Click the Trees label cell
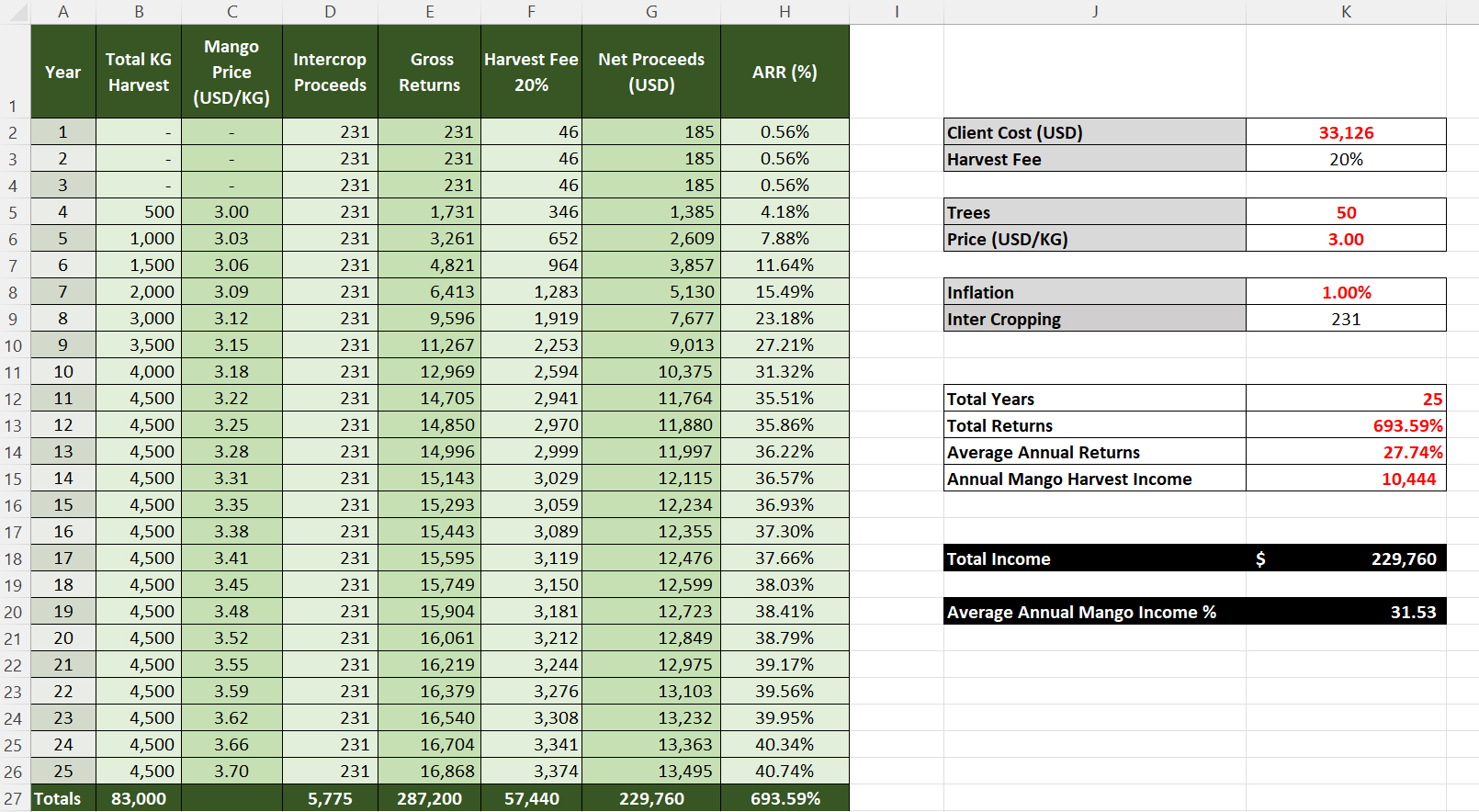 pyautogui.click(x=1095, y=212)
